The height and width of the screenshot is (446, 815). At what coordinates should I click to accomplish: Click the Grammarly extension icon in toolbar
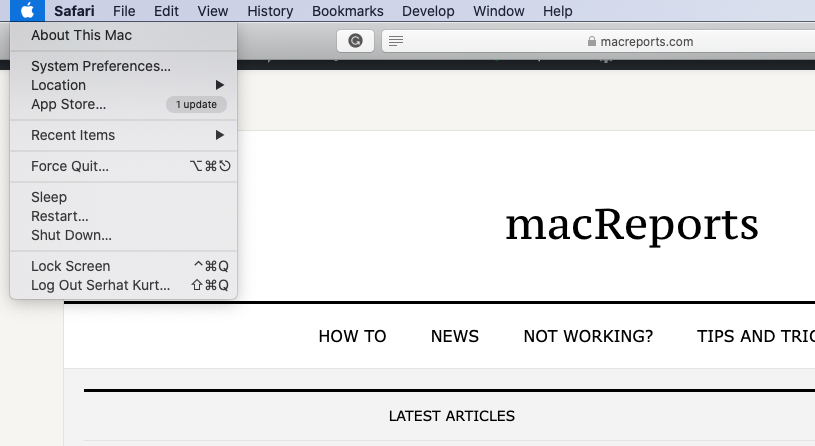(356, 41)
